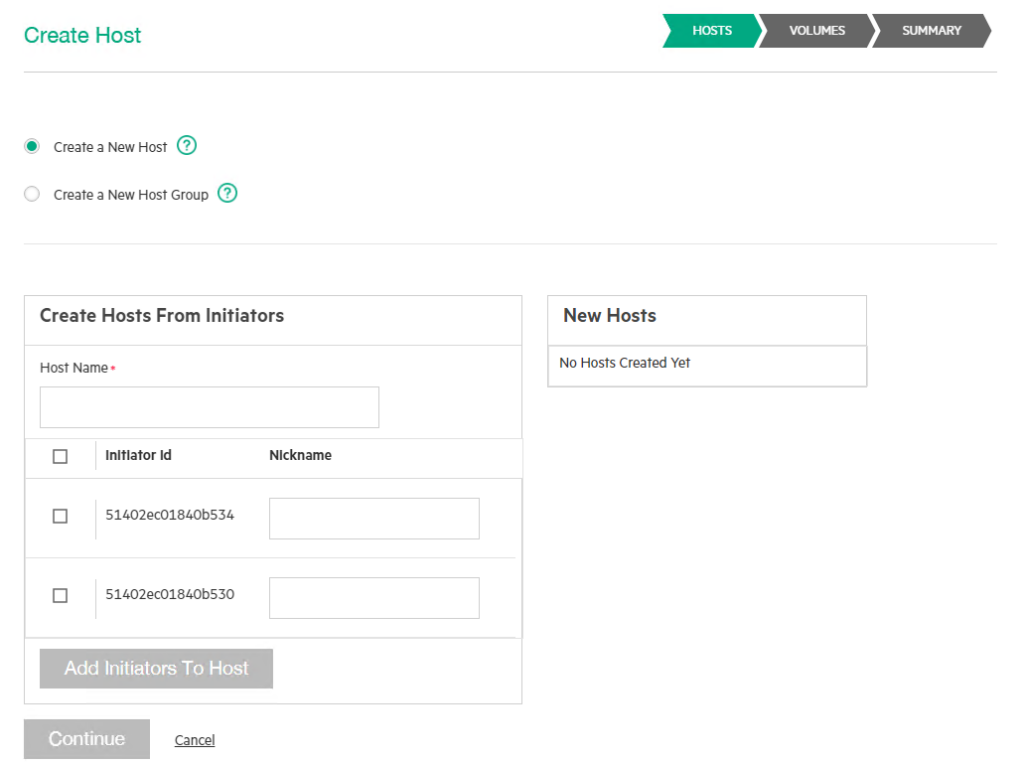Click help icon next to Create a New Host

point(186,146)
